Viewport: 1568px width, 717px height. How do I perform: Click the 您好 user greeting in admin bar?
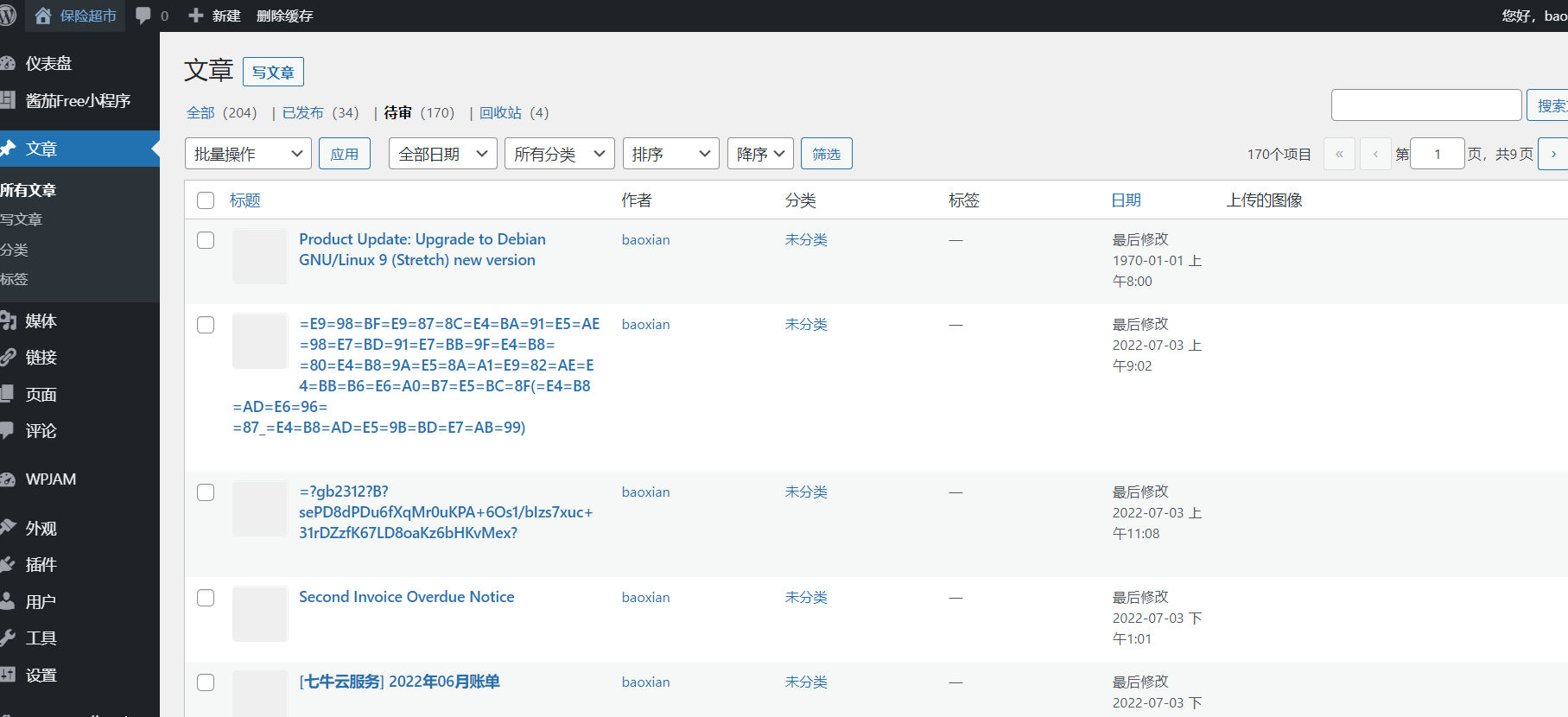click(x=1535, y=16)
